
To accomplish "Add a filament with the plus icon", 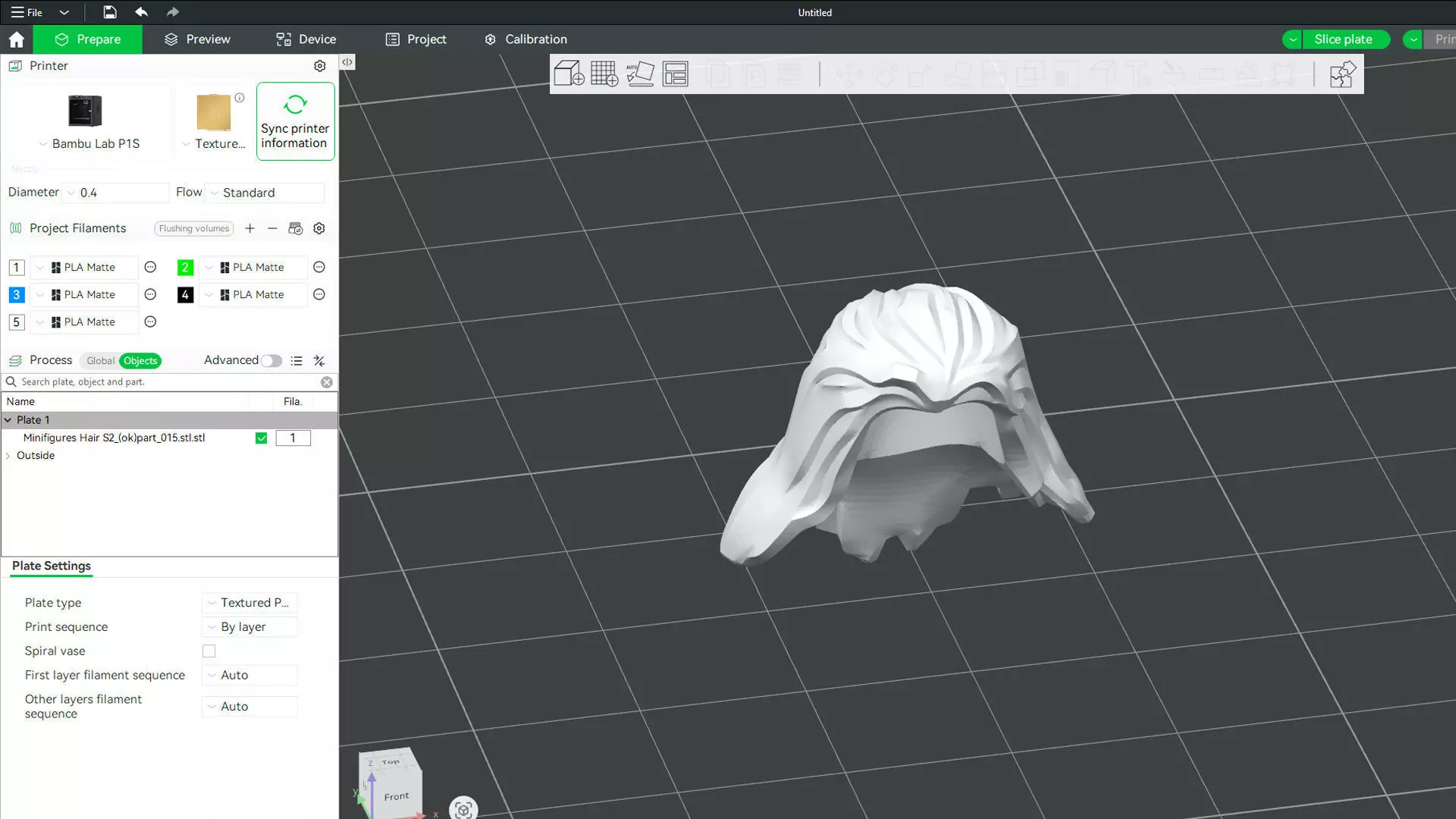I will coord(249,228).
